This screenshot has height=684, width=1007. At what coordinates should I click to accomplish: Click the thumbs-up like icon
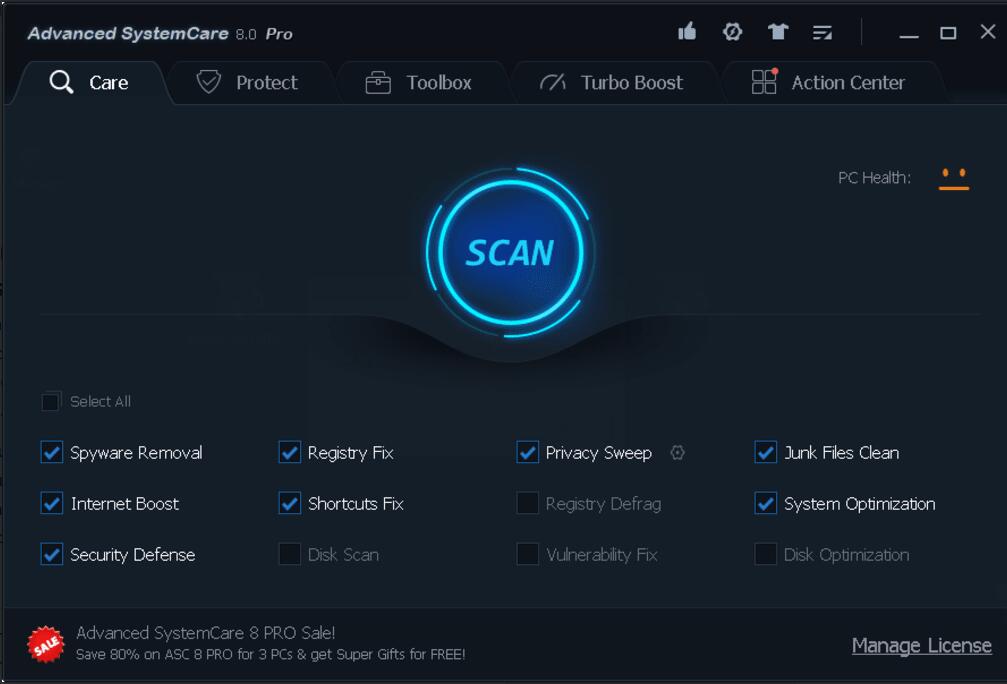[687, 32]
